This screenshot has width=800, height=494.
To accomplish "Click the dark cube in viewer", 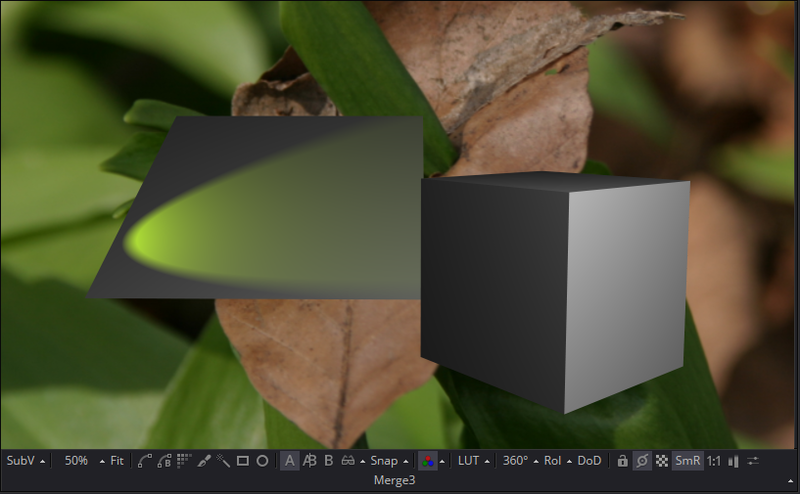I will click(x=554, y=291).
